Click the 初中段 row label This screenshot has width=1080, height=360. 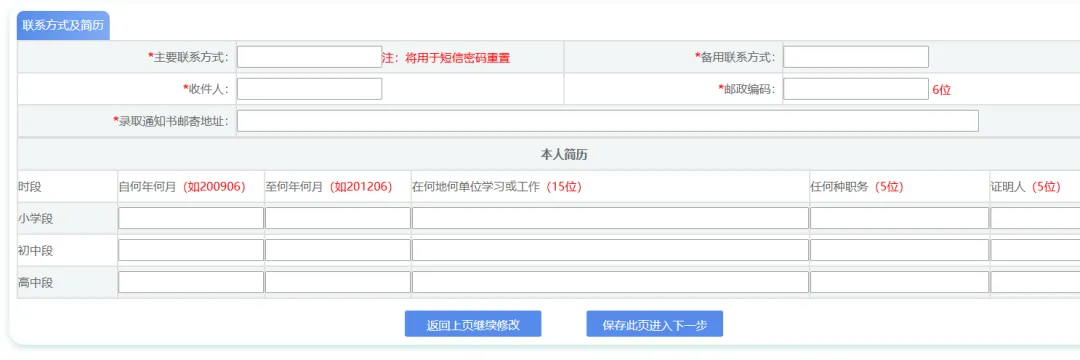pos(36,251)
